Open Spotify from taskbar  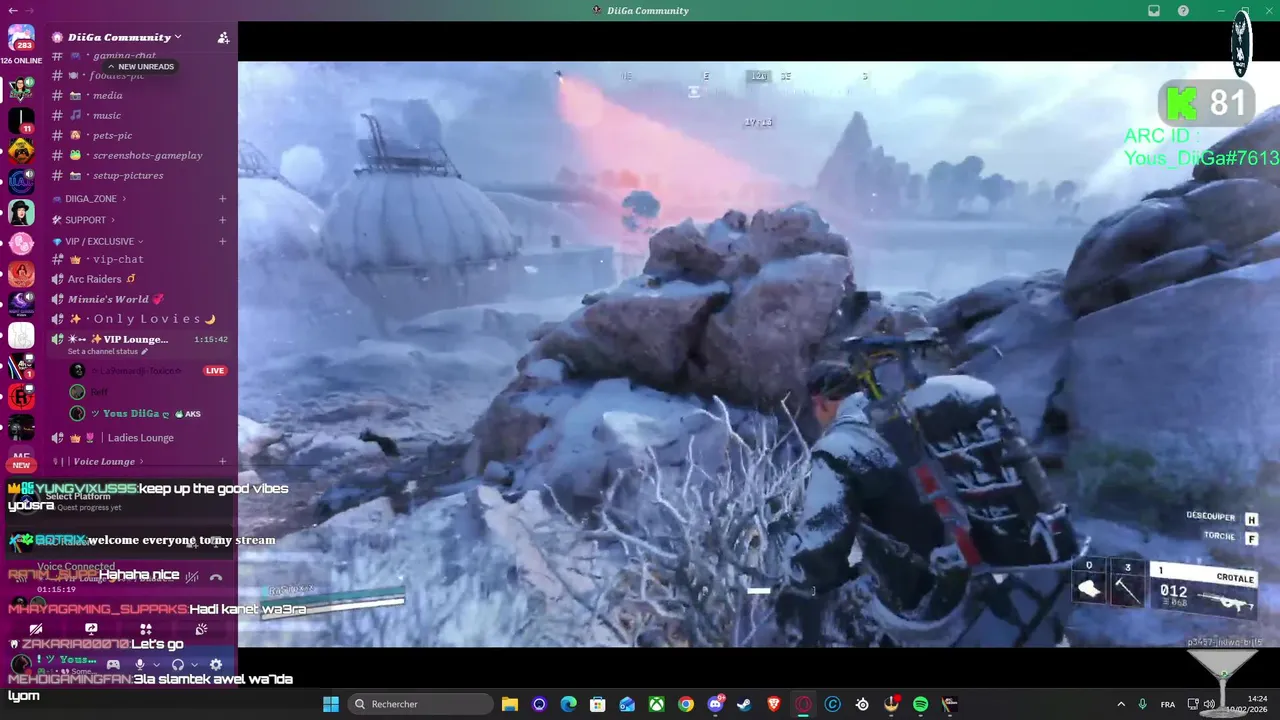(920, 704)
